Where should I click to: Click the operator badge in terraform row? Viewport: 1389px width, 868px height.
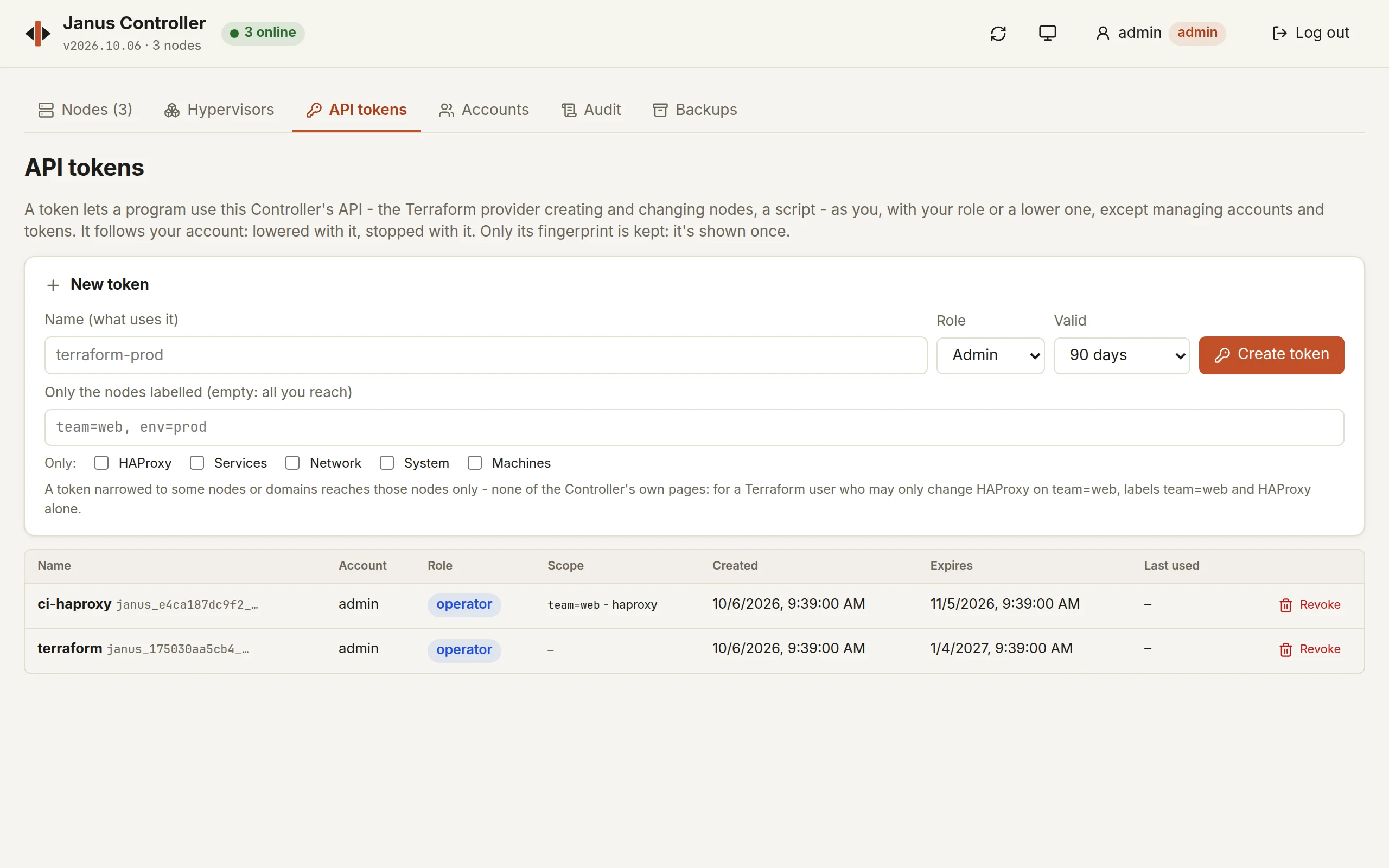pyautogui.click(x=464, y=650)
